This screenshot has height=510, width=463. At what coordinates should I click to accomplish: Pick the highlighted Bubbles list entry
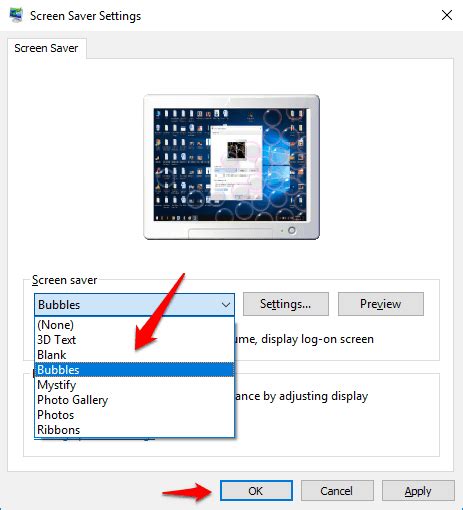[x=134, y=370]
